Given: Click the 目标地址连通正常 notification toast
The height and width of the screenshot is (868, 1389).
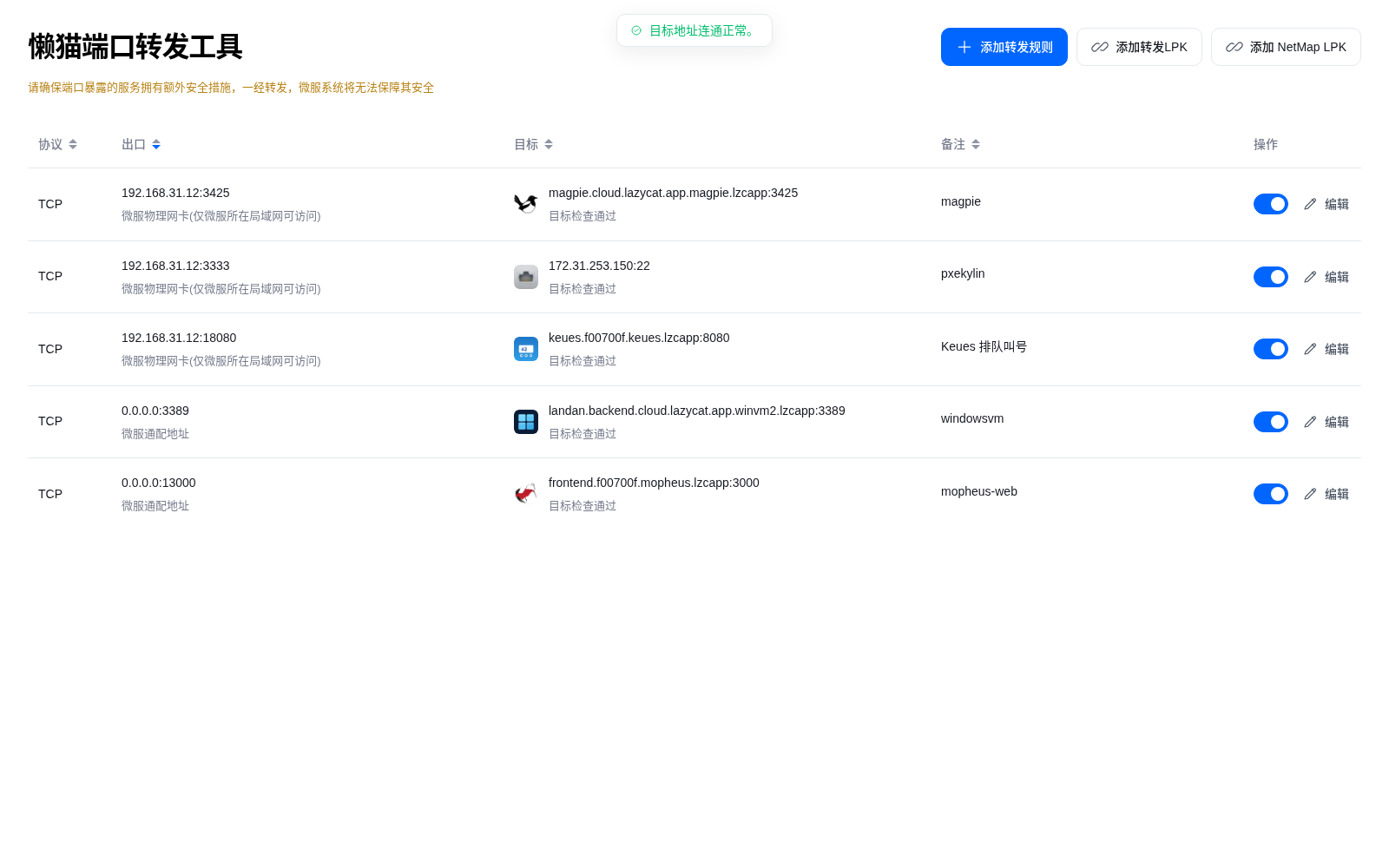Looking at the screenshot, I should pyautogui.click(x=694, y=30).
